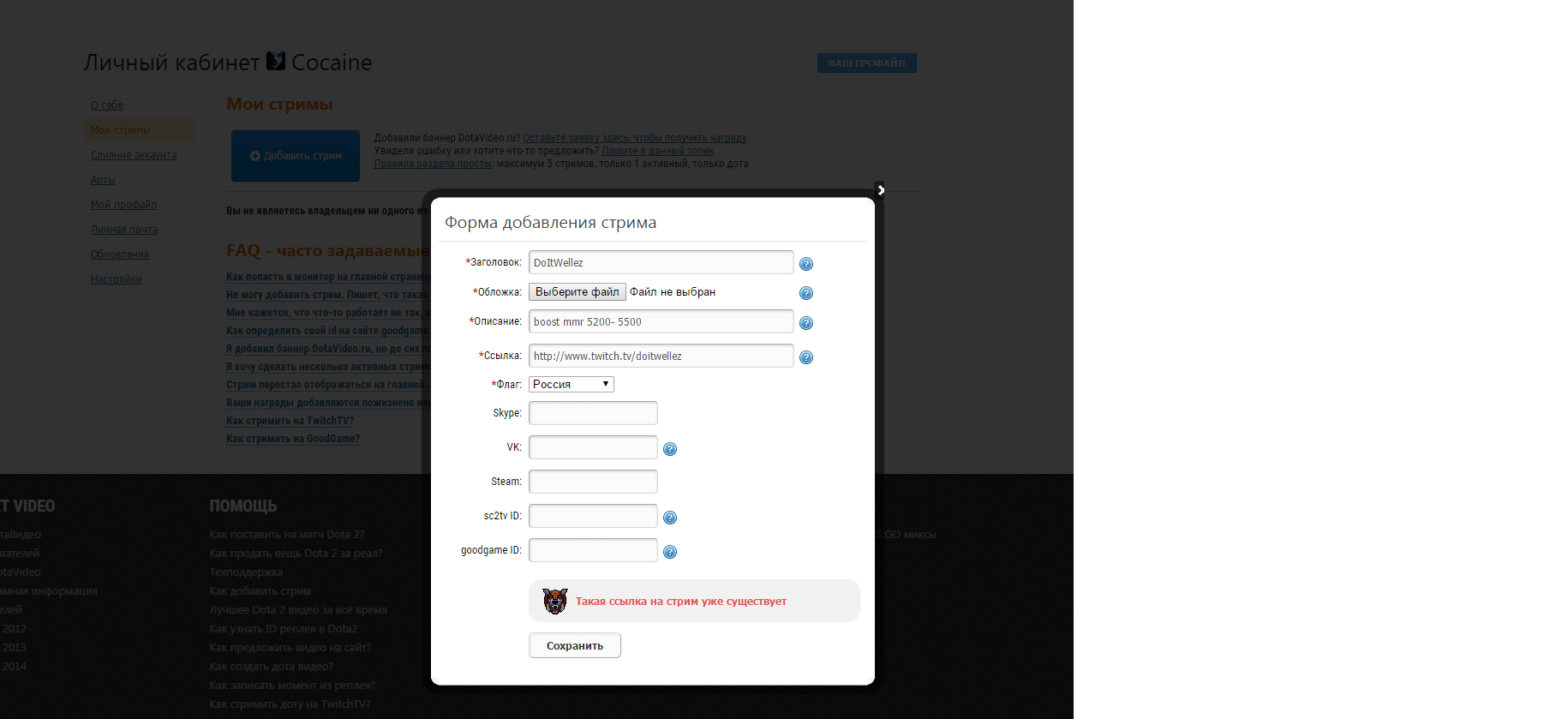
Task: Click the Пишите в данный топик link
Action: pyautogui.click(x=658, y=151)
